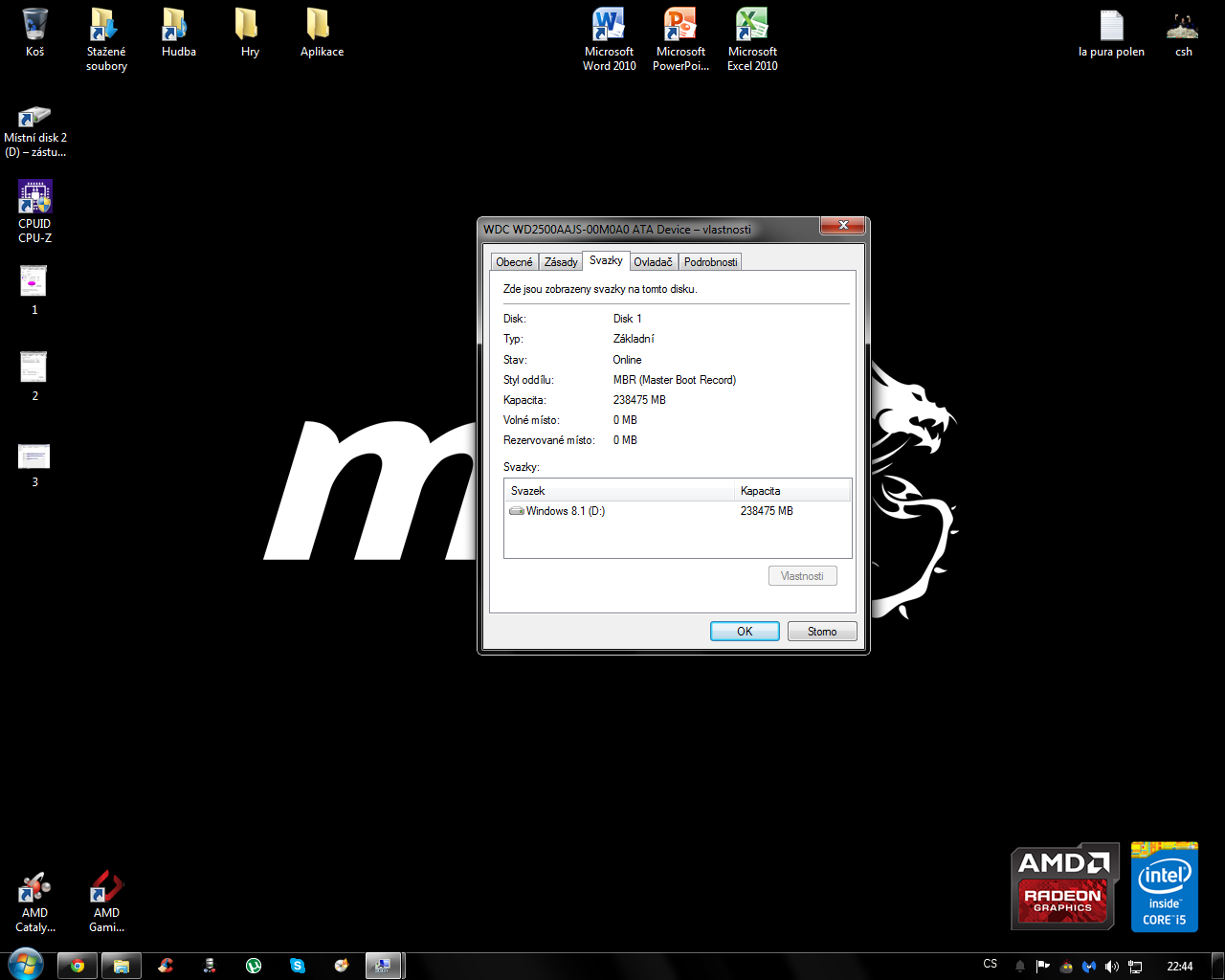Select desktop file named 1
This screenshot has height=980, width=1225.
point(34,289)
